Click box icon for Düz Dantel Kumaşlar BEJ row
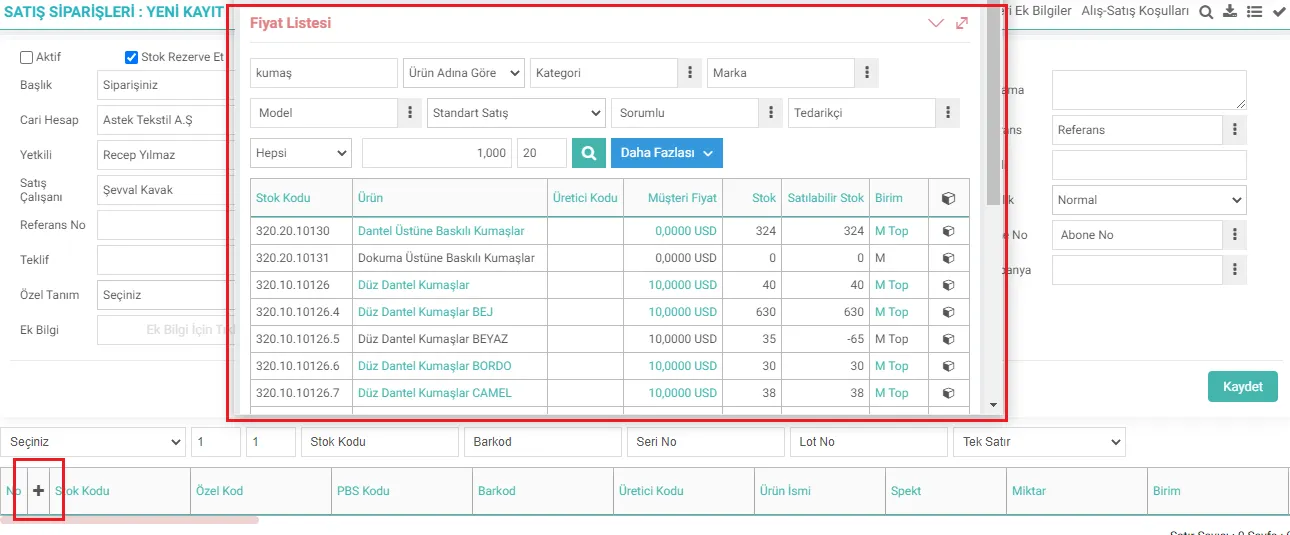Image resolution: width=1290 pixels, height=535 pixels. point(948,312)
